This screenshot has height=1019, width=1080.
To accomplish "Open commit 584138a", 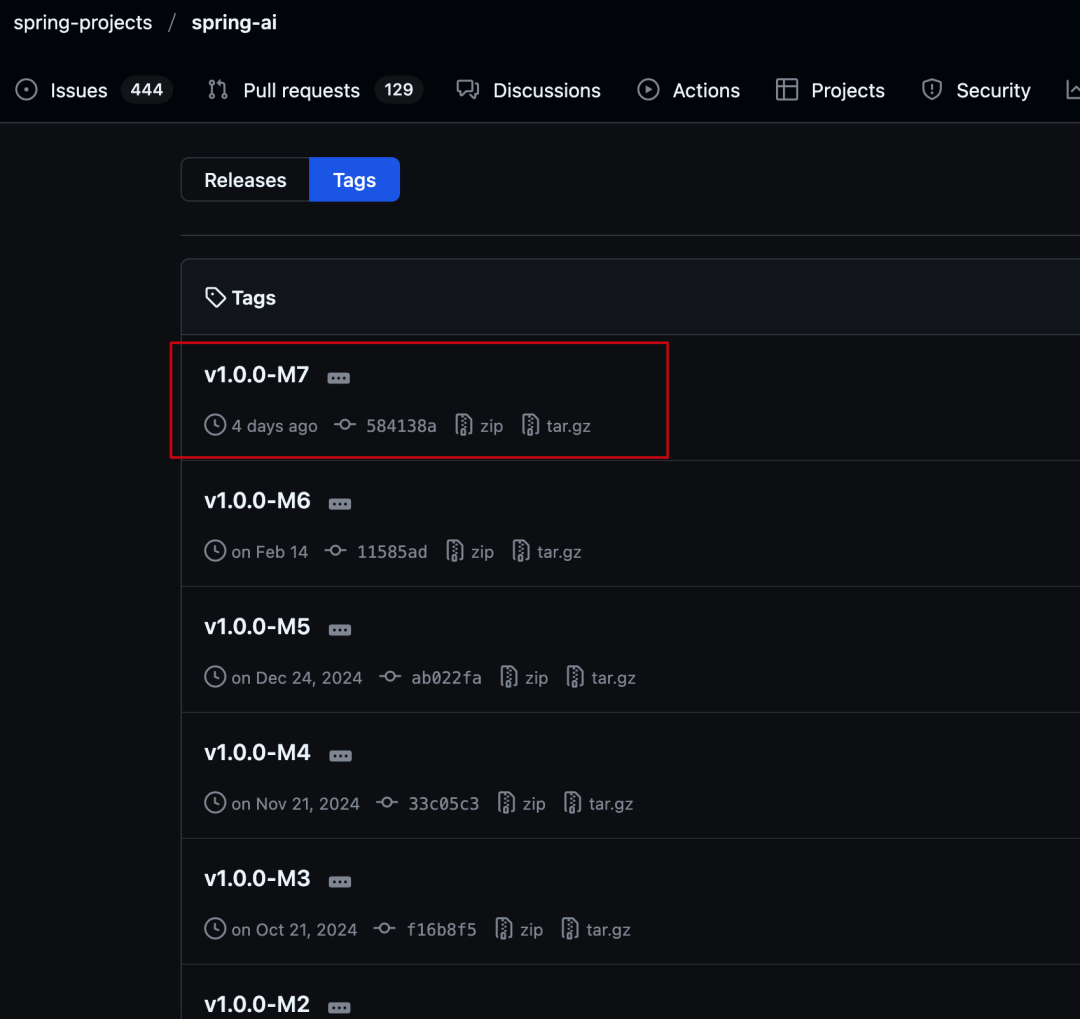I will click(401, 426).
